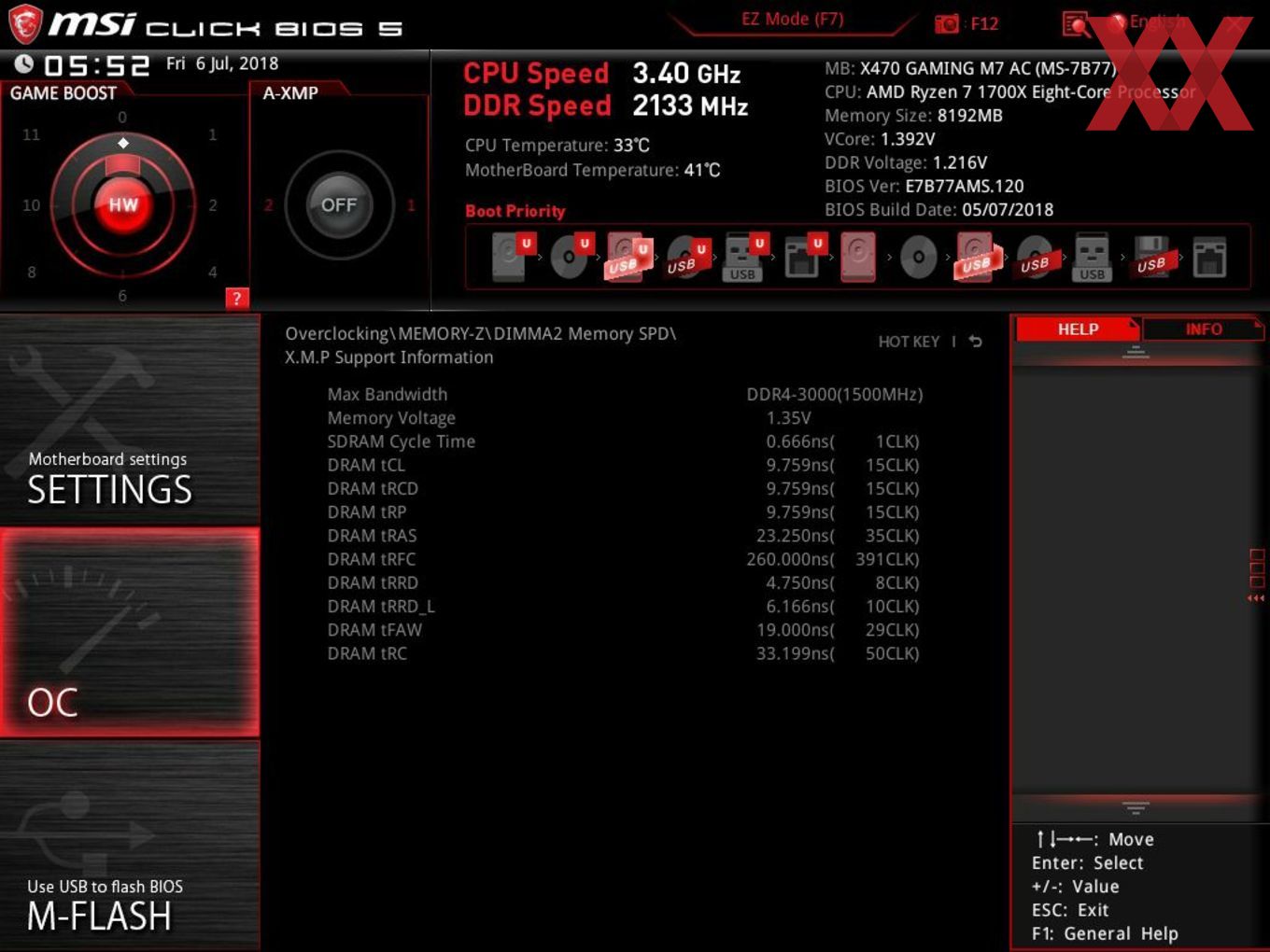Open the HOT KEY list
Screen dimensions: 1270x952
tap(909, 342)
